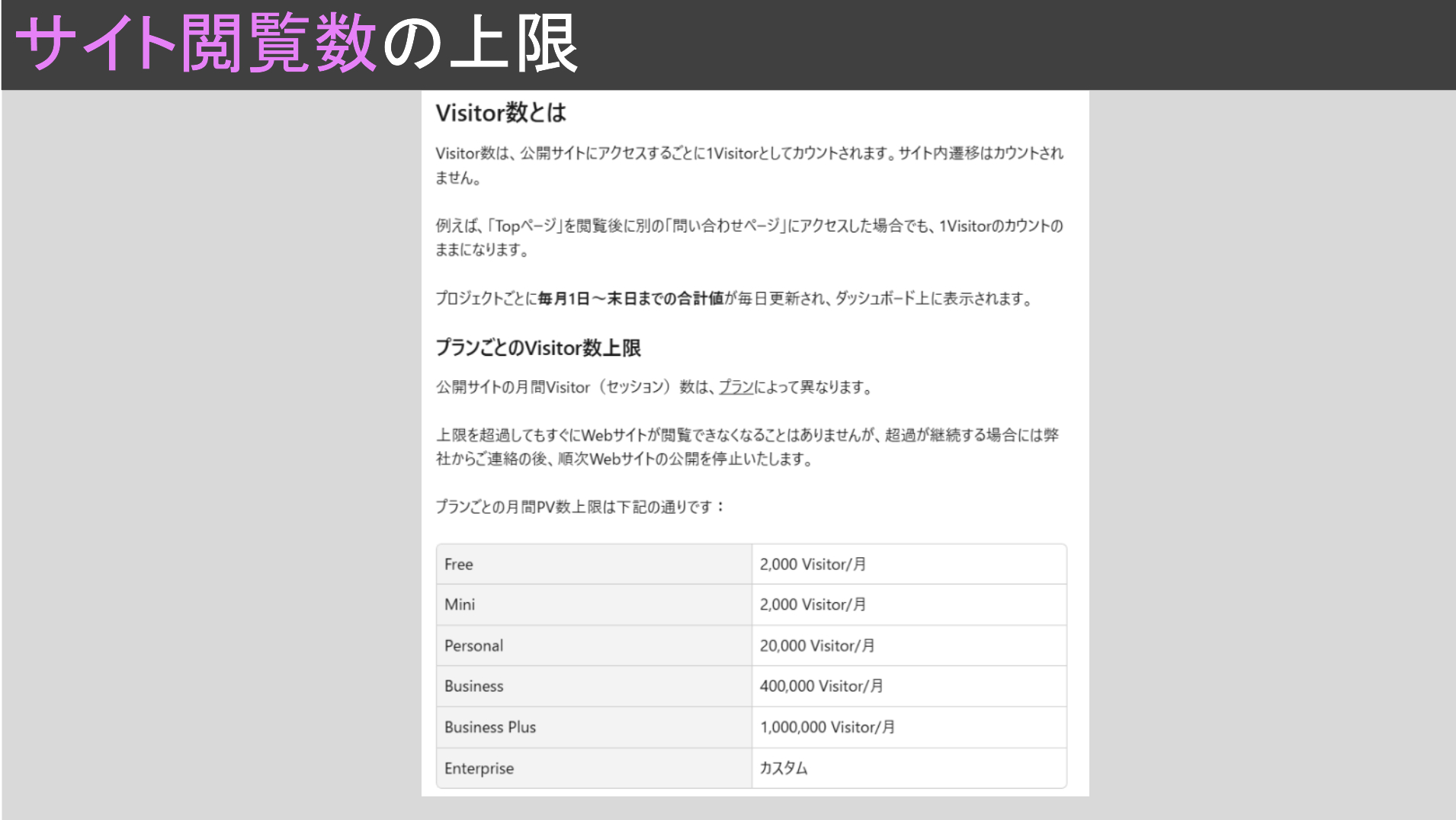Select the カスタム value for Enterprise
This screenshot has height=820, width=1456.
[784, 768]
